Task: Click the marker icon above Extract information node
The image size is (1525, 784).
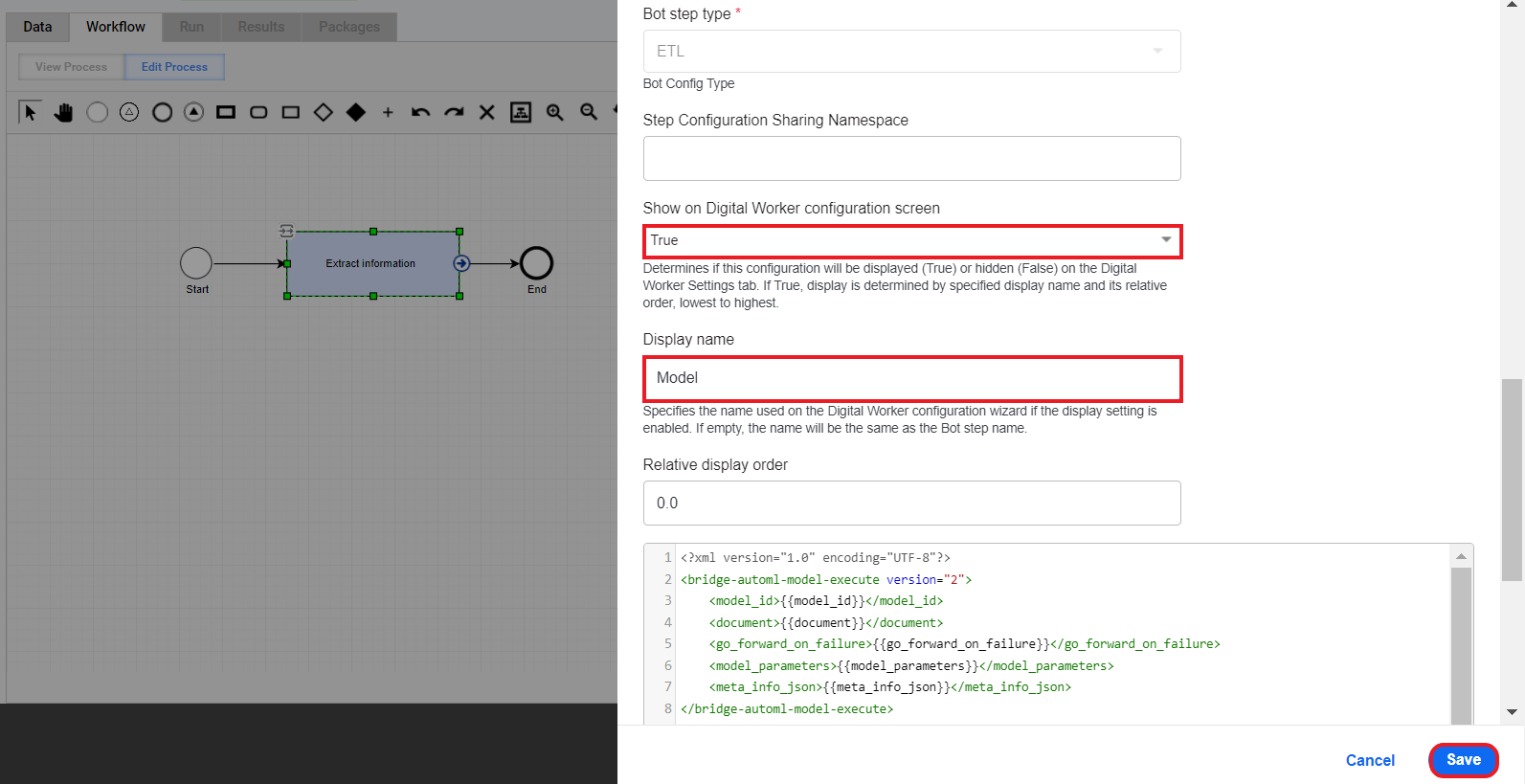Action: [x=286, y=231]
